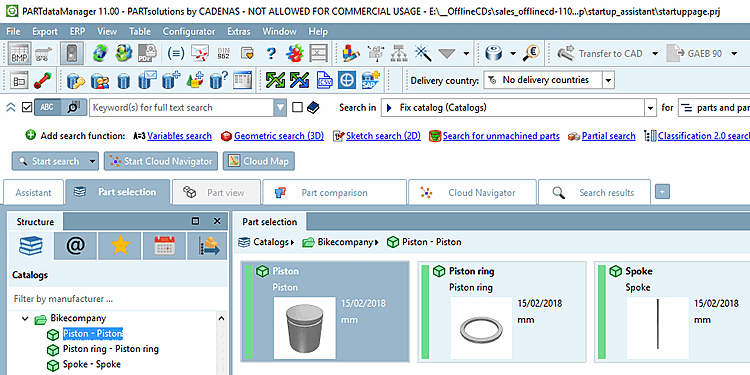Click the Variables search link
The height and width of the screenshot is (375, 750).
[x=179, y=136]
